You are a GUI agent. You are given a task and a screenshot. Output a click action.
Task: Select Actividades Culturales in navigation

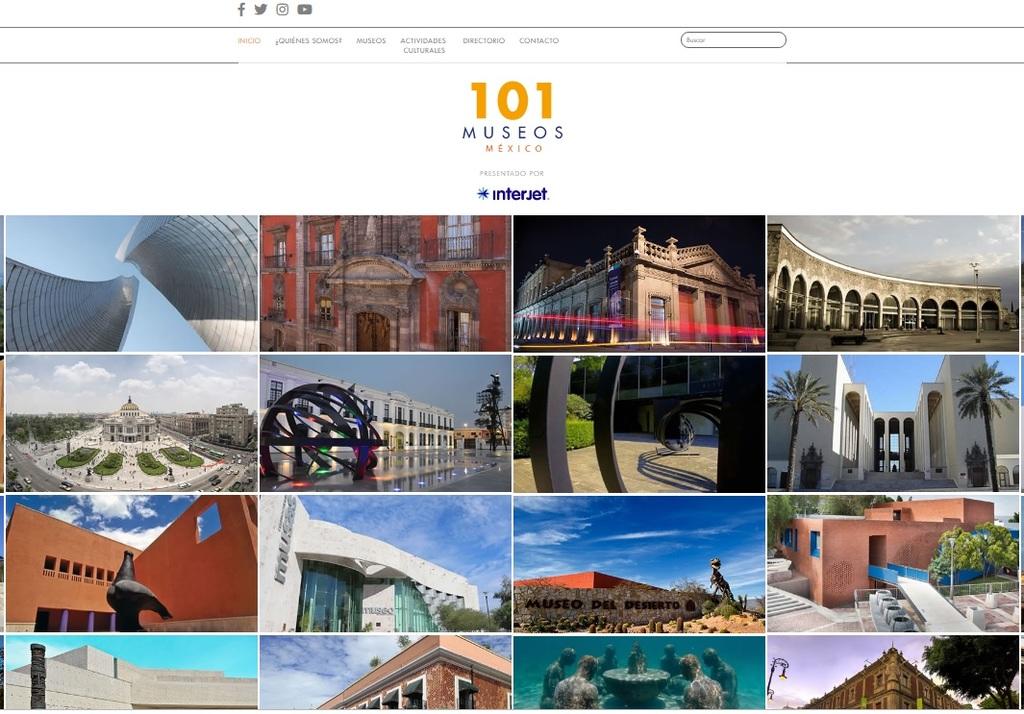pyautogui.click(x=424, y=45)
